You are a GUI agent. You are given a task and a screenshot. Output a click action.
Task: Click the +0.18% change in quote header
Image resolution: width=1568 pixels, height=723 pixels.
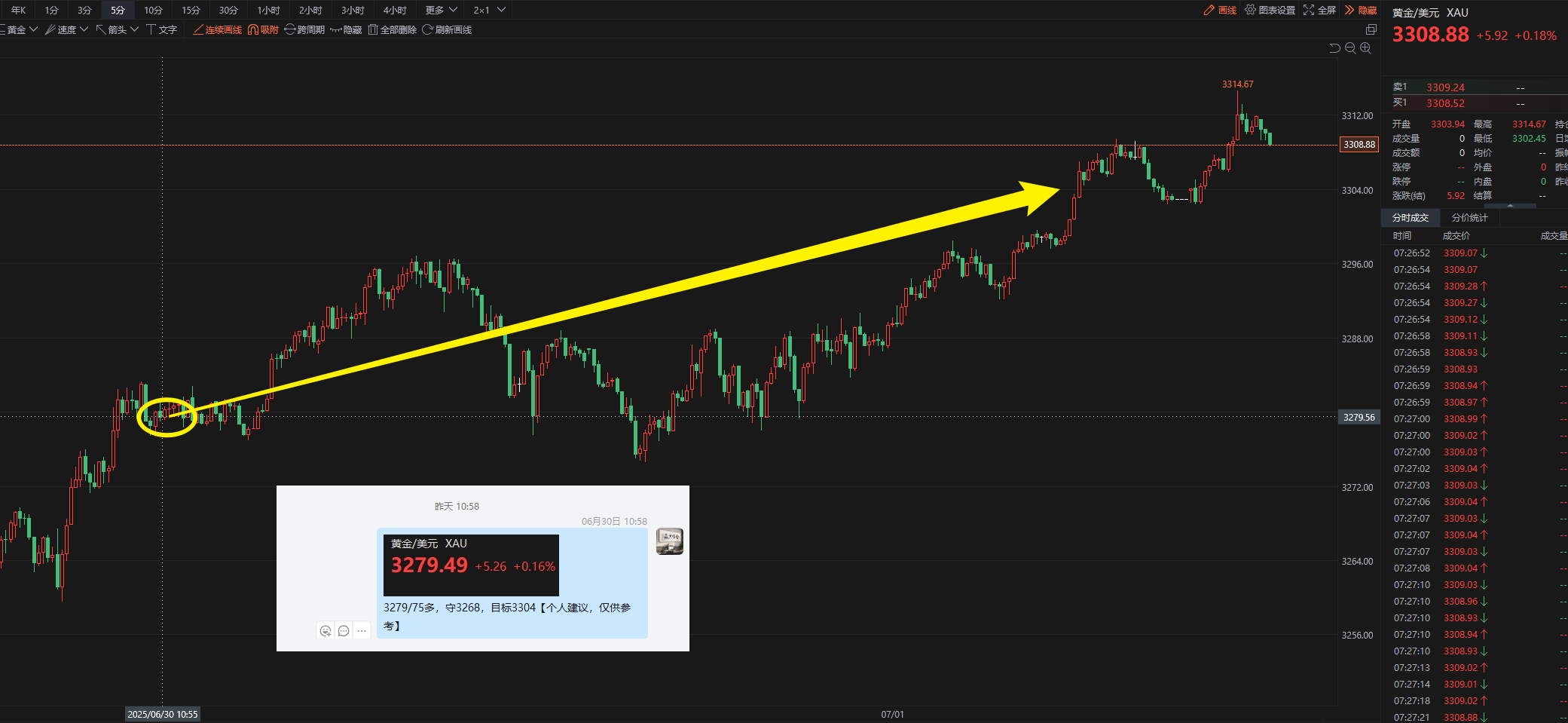click(x=1536, y=35)
